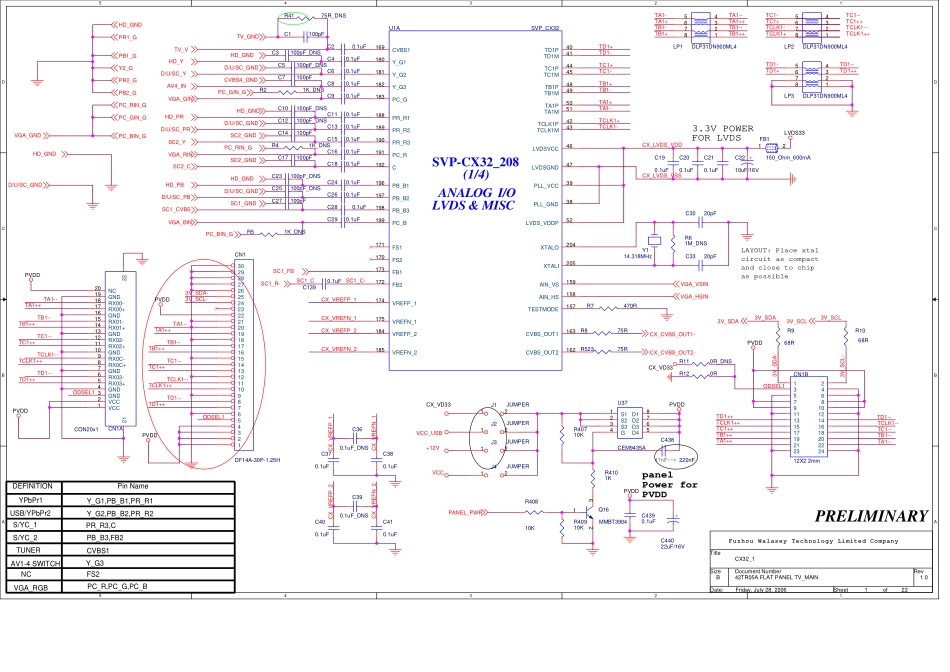Select the "DF14A-30P-1.25H" connector label
The height and width of the screenshot is (672, 950).
(x=257, y=460)
